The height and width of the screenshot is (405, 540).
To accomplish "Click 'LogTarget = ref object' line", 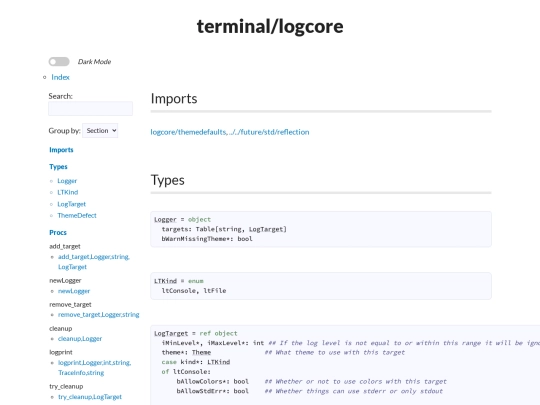I will pos(196,333).
